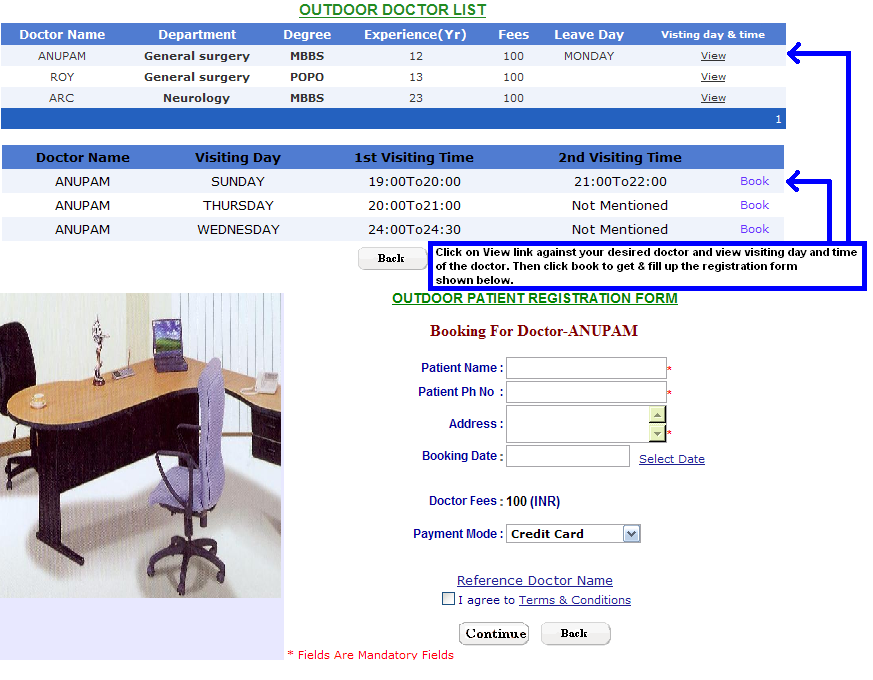
Task: Click Doctor Fees 100 (INR) value
Action: pos(533,501)
